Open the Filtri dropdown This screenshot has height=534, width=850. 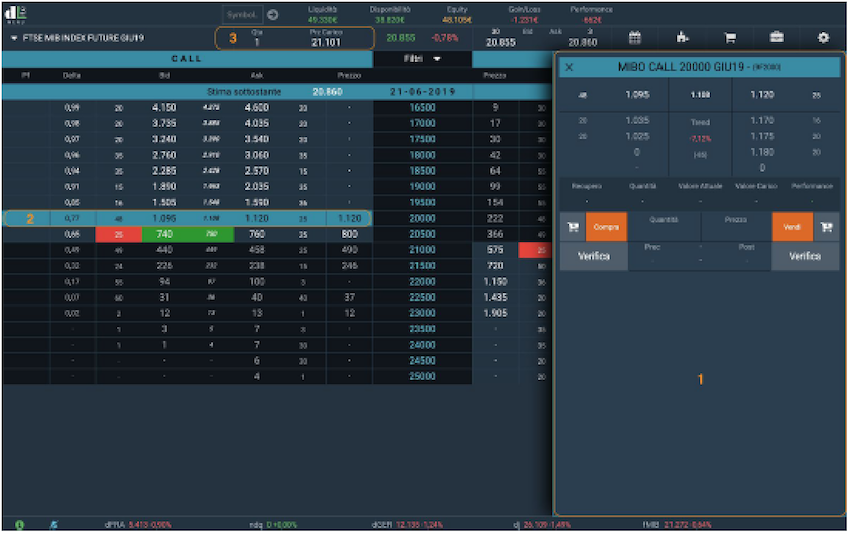[422, 59]
